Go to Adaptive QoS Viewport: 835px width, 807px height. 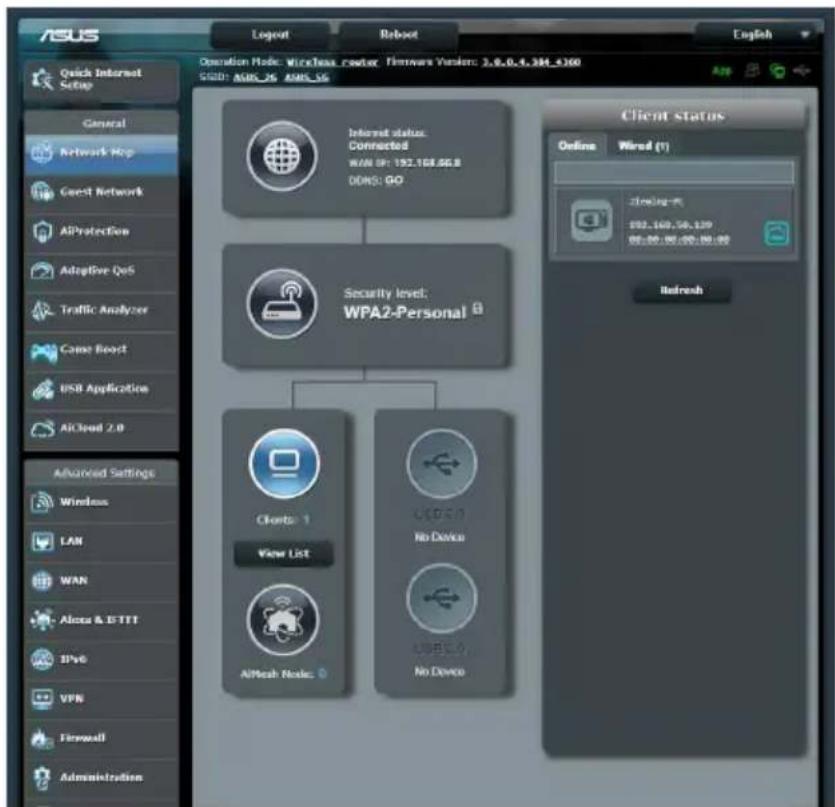tap(101, 271)
